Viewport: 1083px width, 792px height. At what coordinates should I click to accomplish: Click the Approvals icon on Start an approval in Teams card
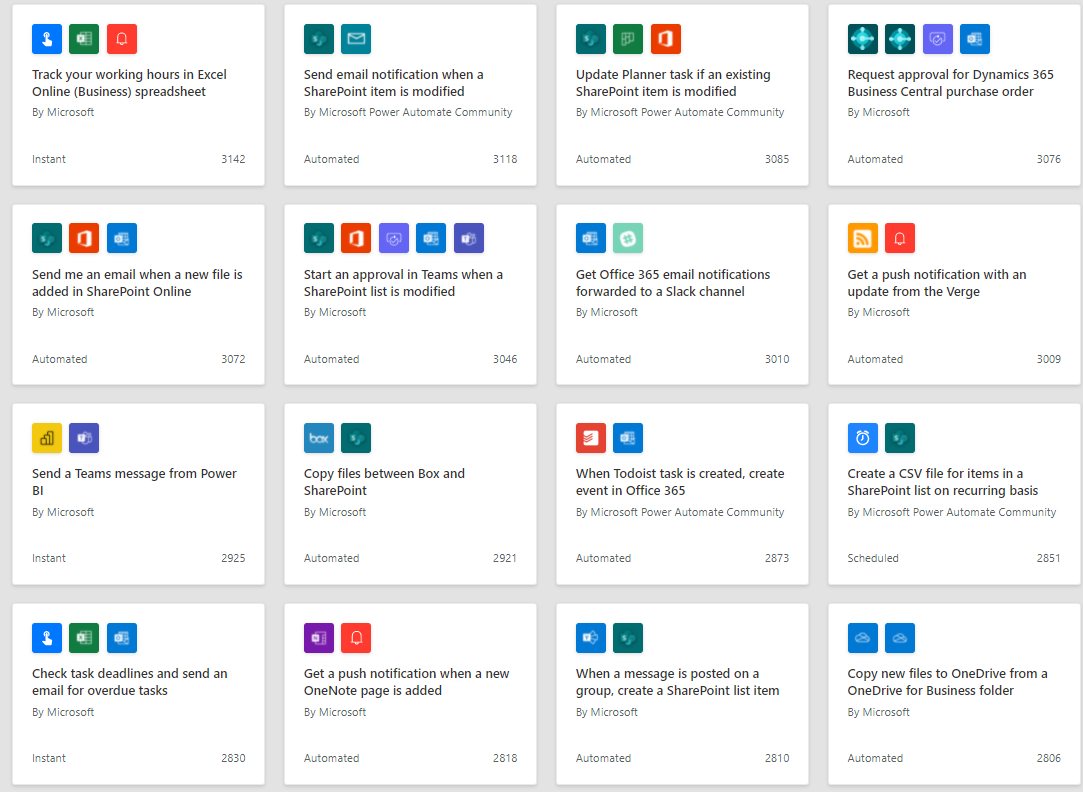[394, 238]
